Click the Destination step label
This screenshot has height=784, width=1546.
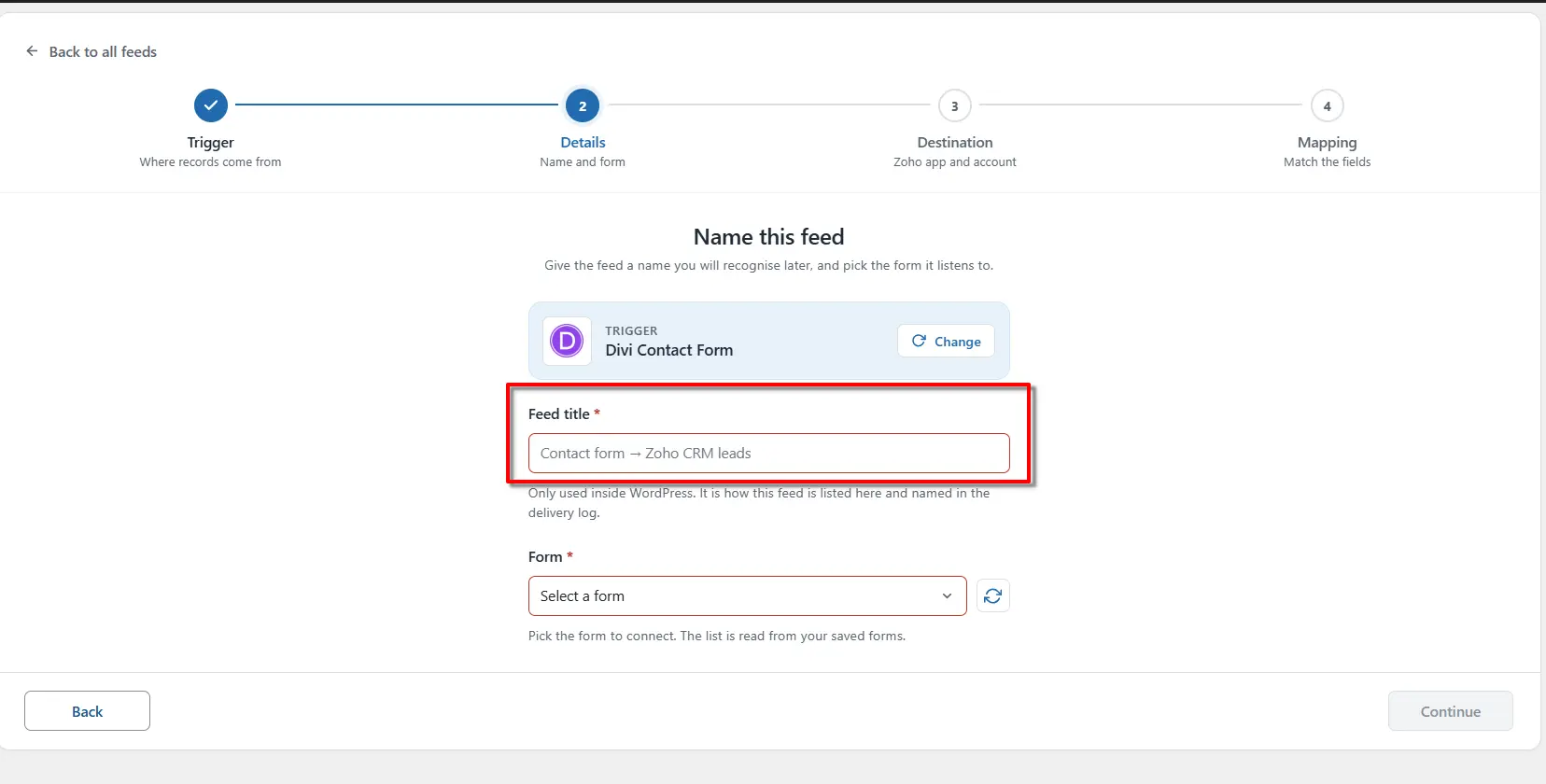[954, 142]
